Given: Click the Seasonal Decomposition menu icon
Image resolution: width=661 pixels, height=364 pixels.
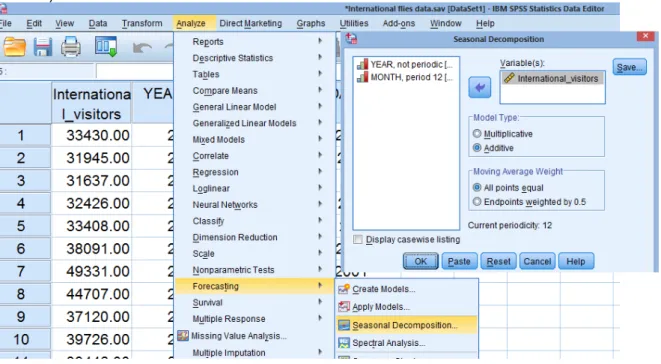Looking at the screenshot, I should (344, 325).
